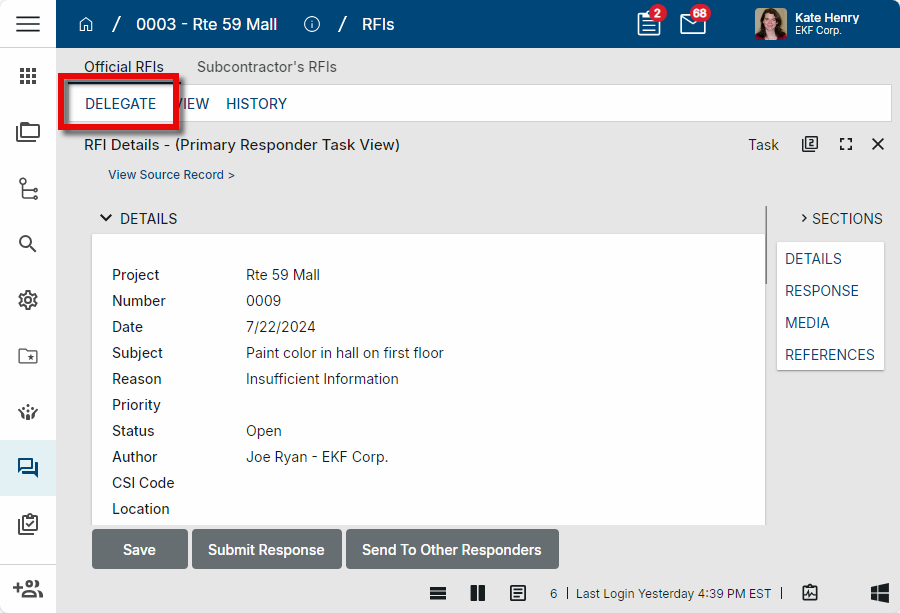Open project info icon next to Rte 59 Mall
This screenshot has width=900, height=613.
pyautogui.click(x=311, y=24)
